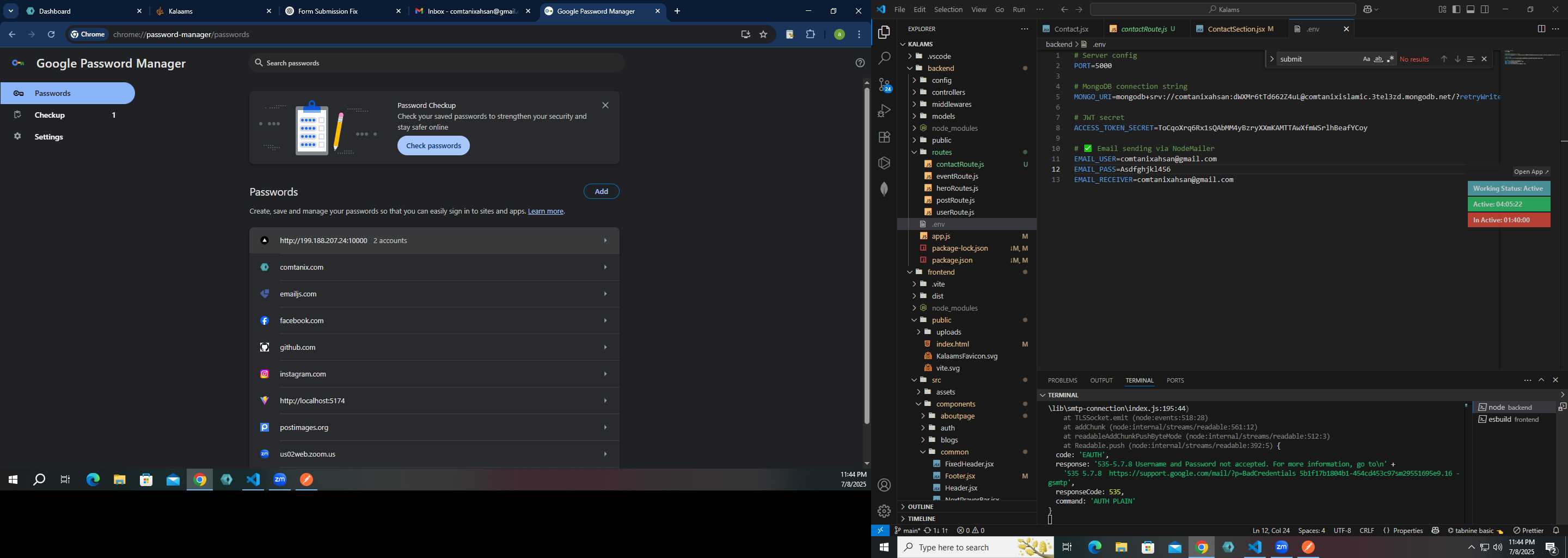
Task: Close the find widget
Action: tap(1484, 59)
